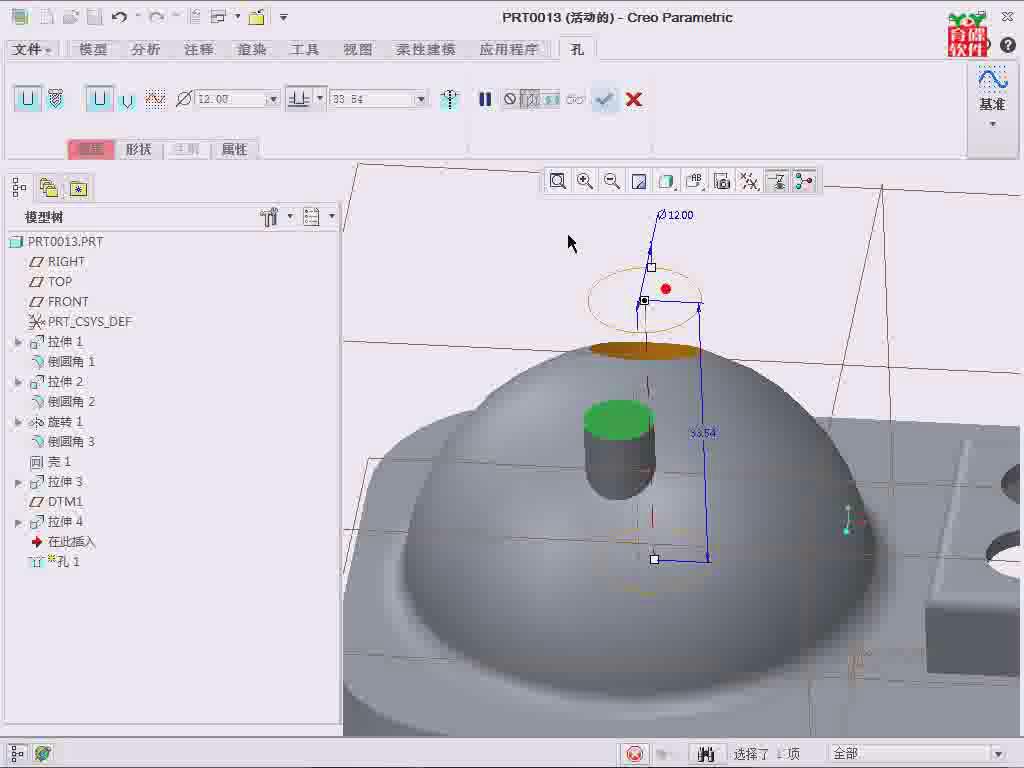The image size is (1024, 768).
Task: Open the datum display filters icon
Action: [x=749, y=181]
